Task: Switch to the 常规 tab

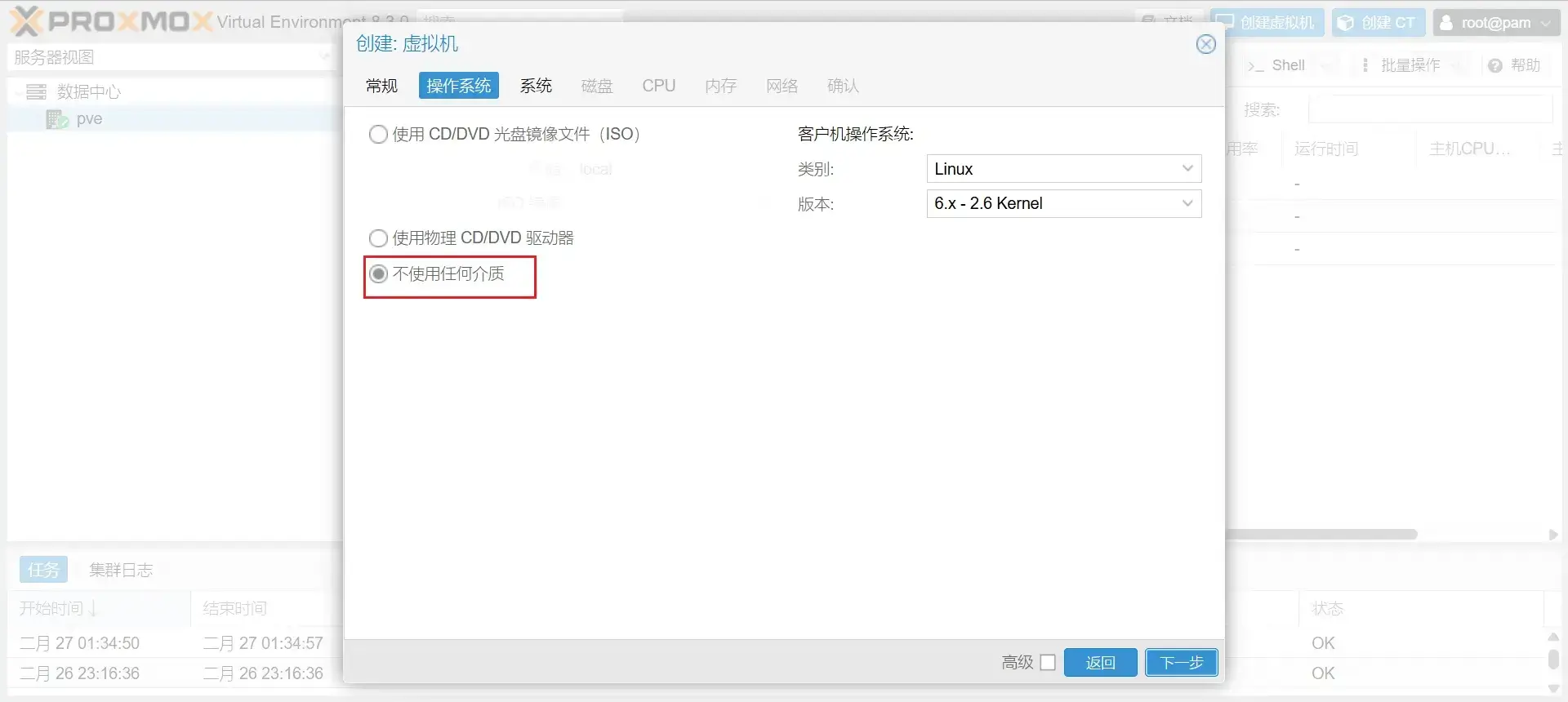Action: [x=381, y=86]
